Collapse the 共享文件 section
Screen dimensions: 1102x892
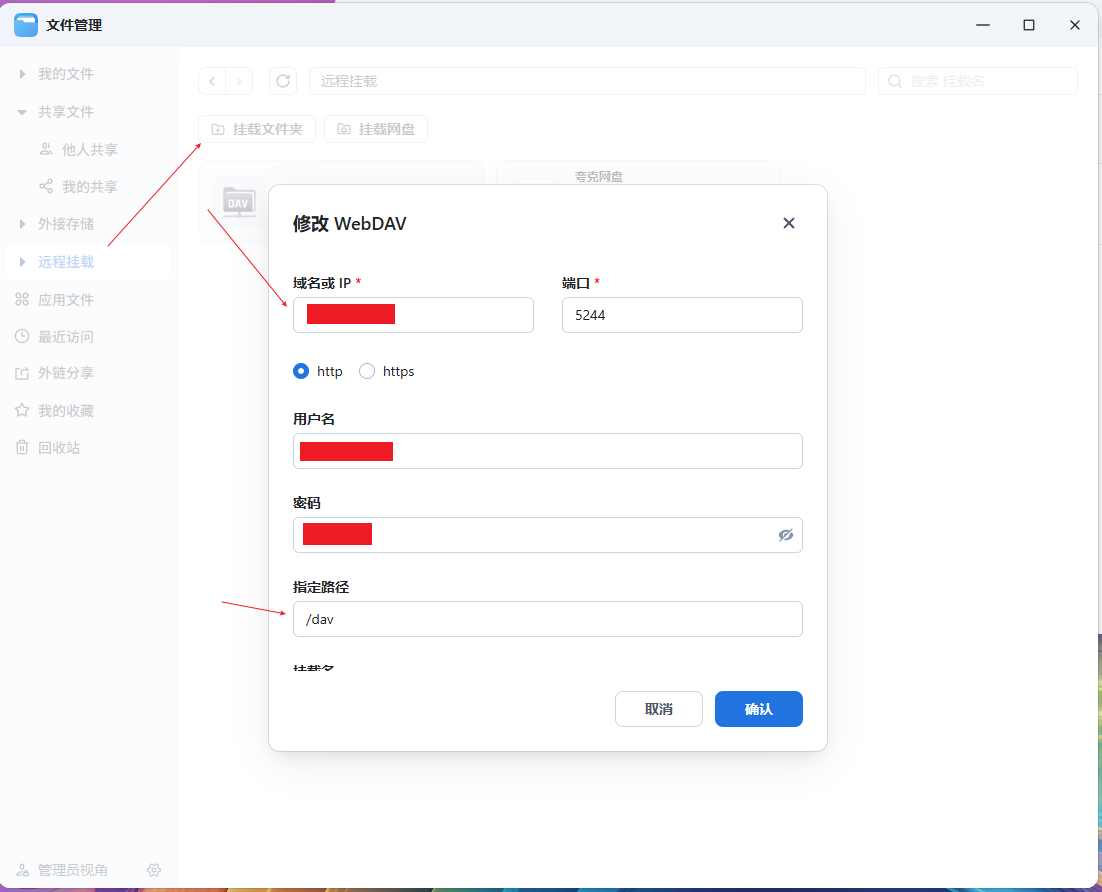22,112
